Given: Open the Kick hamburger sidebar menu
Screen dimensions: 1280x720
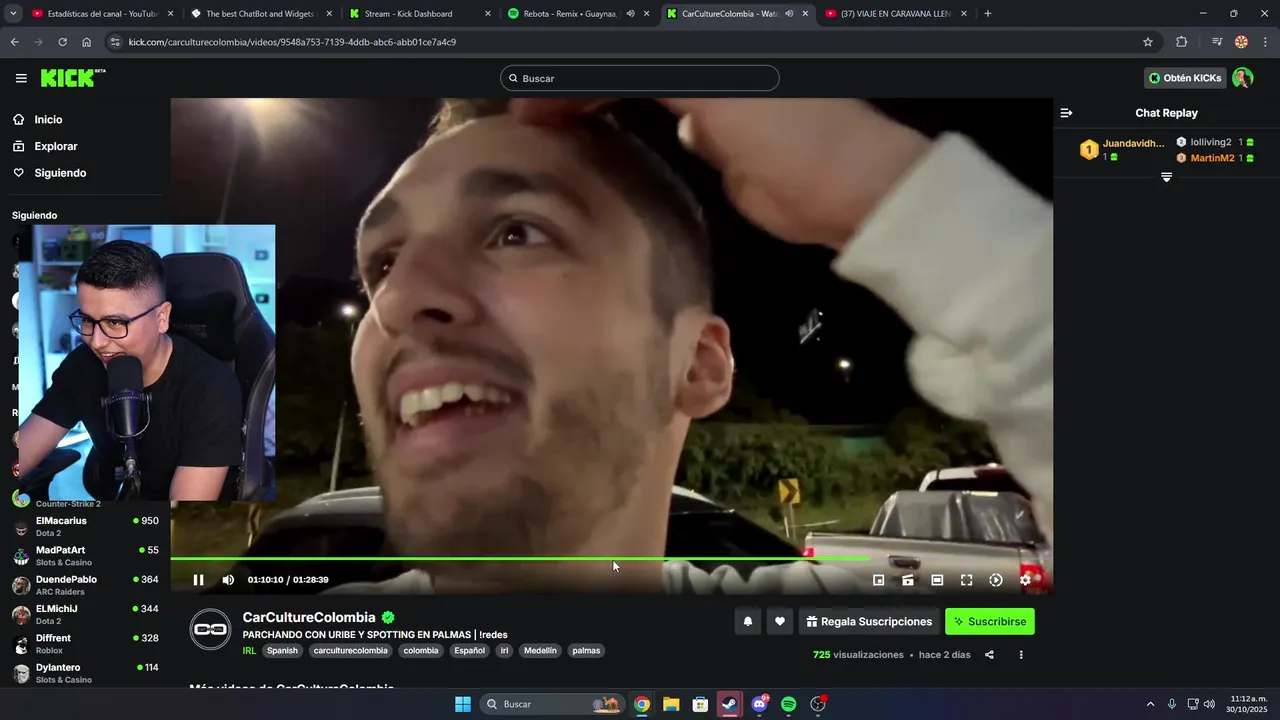Looking at the screenshot, I should tap(21, 78).
